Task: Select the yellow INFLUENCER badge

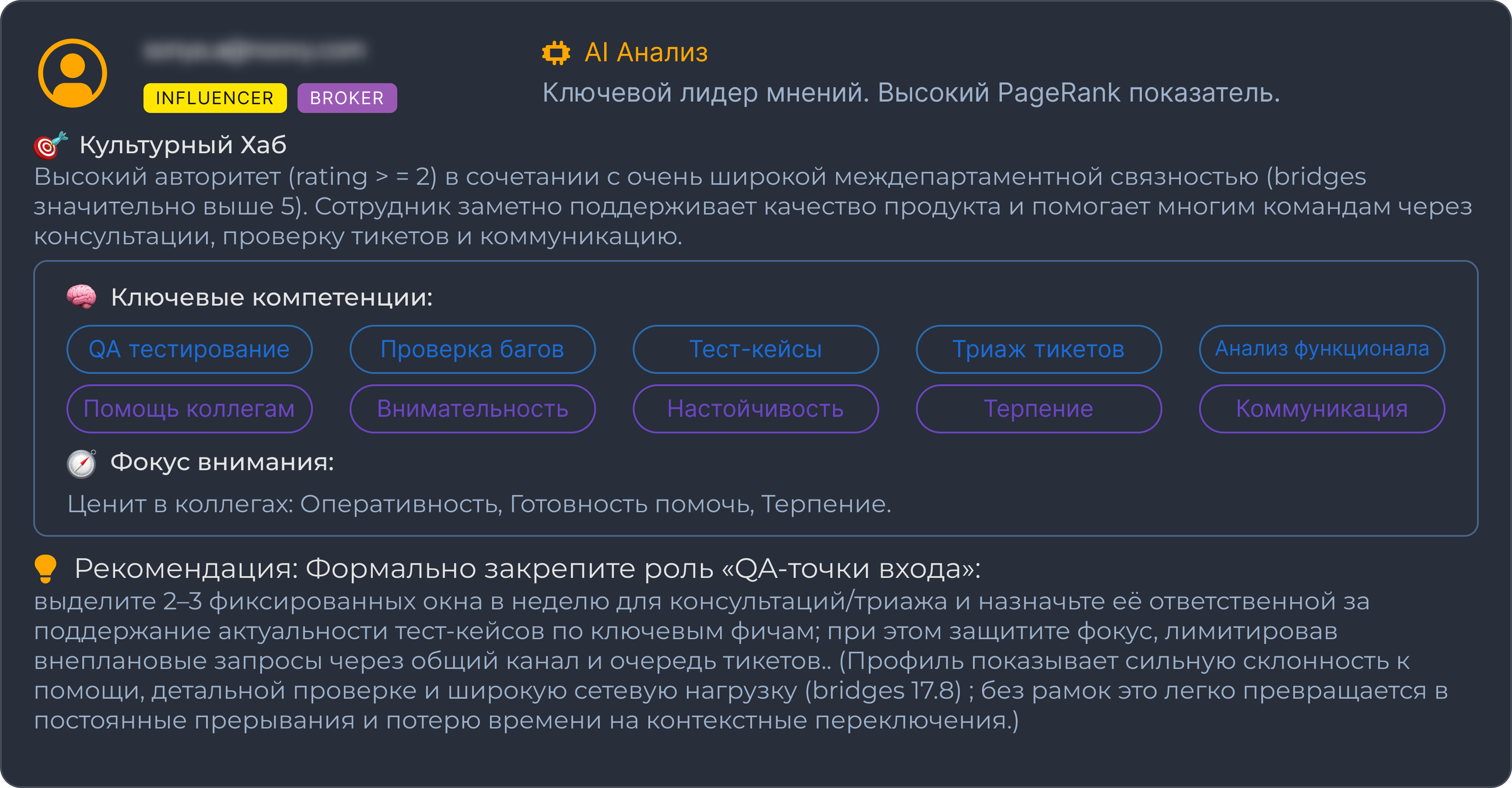Action: point(215,98)
